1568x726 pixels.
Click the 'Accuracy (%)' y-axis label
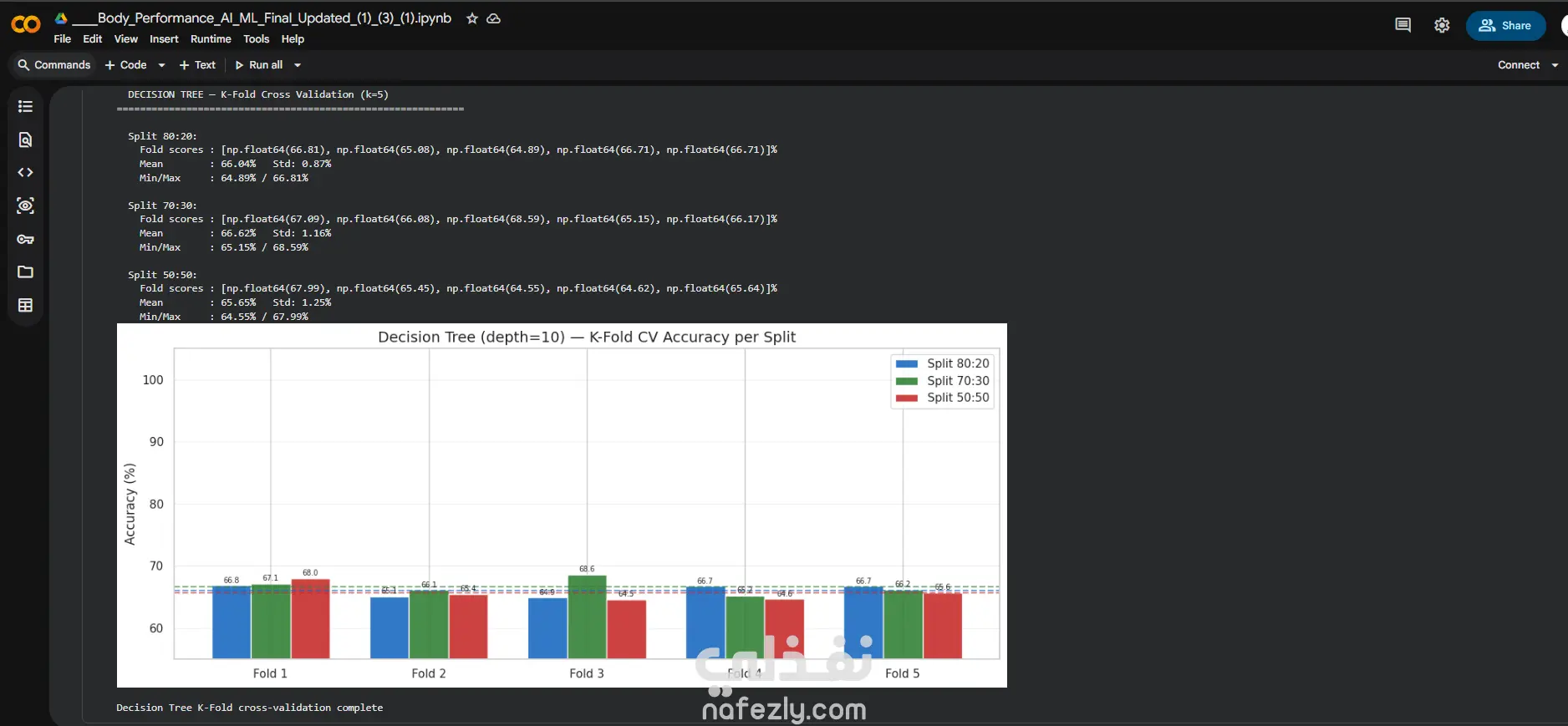click(x=130, y=504)
